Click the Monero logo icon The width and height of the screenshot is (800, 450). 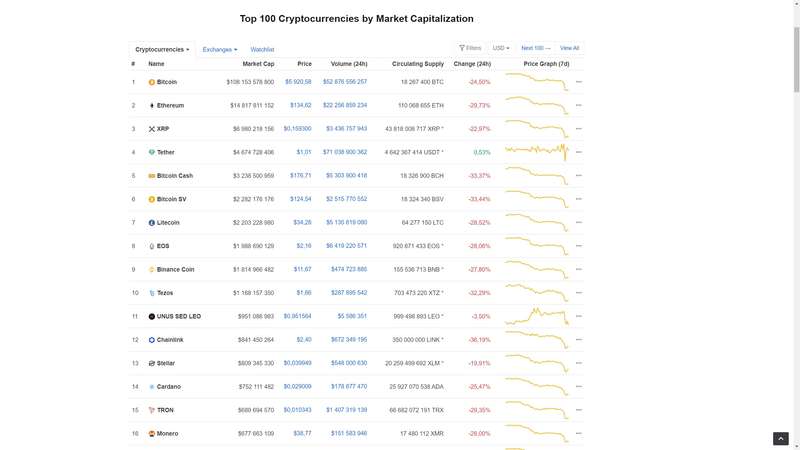coord(152,434)
